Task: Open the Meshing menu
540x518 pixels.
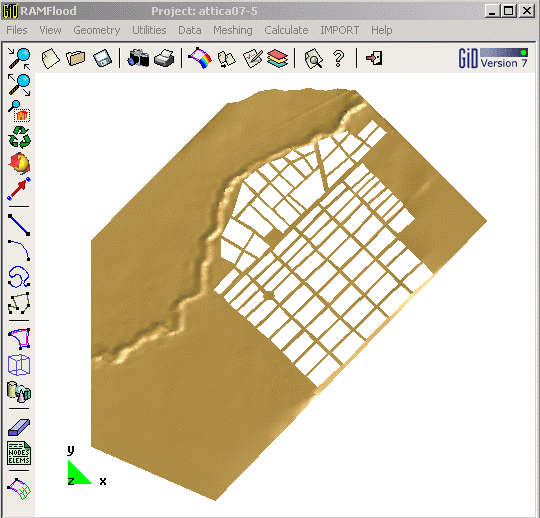Action: [233, 30]
